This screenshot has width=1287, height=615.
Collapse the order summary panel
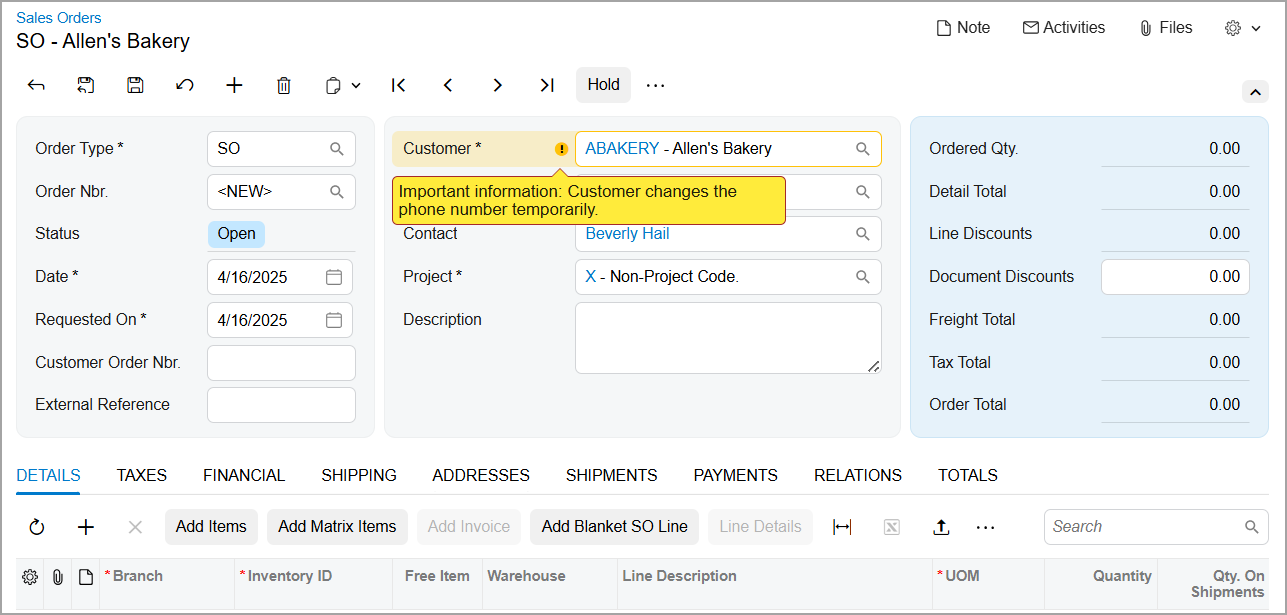pyautogui.click(x=1255, y=92)
